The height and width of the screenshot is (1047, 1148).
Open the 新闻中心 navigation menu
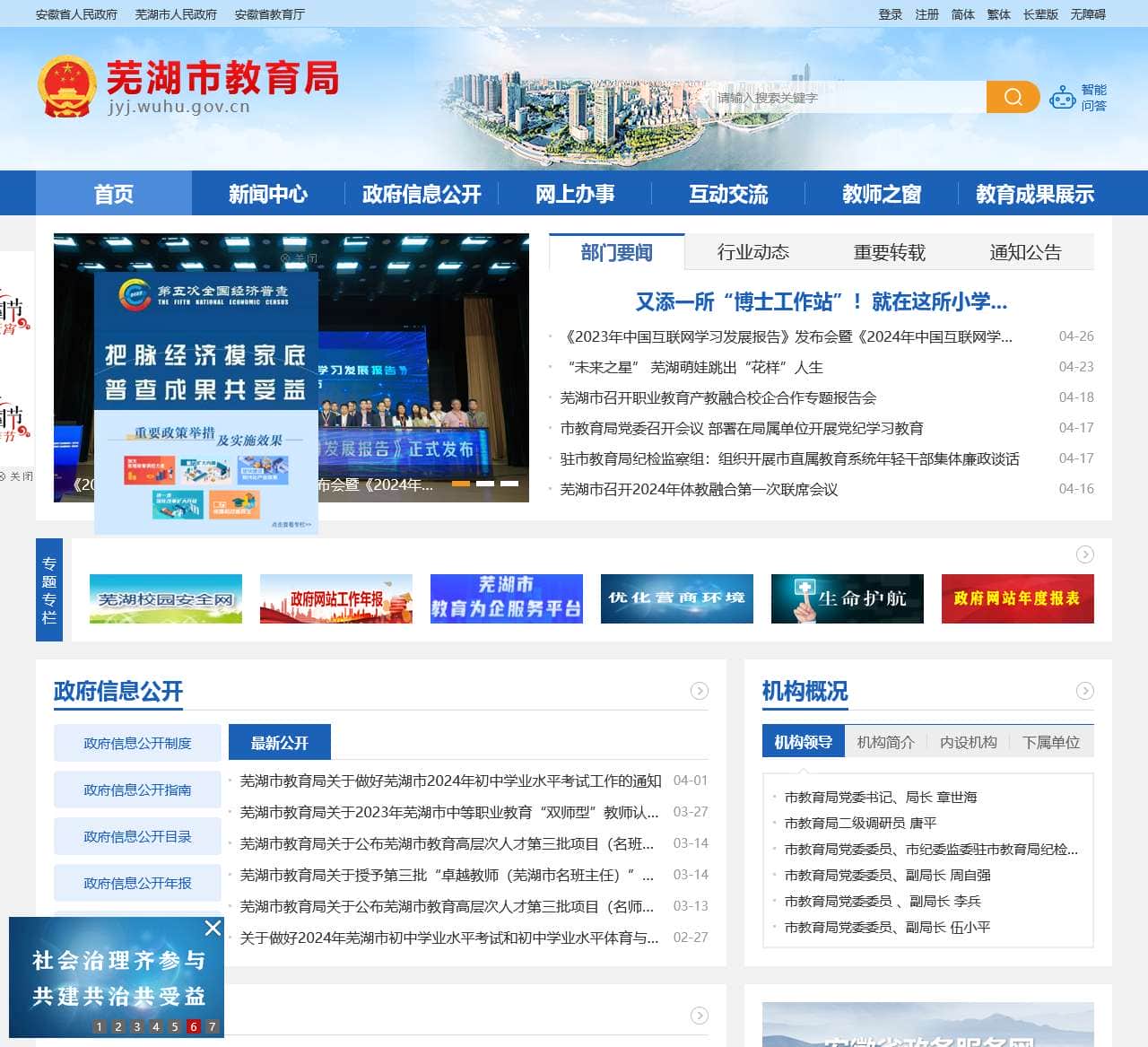coord(267,194)
